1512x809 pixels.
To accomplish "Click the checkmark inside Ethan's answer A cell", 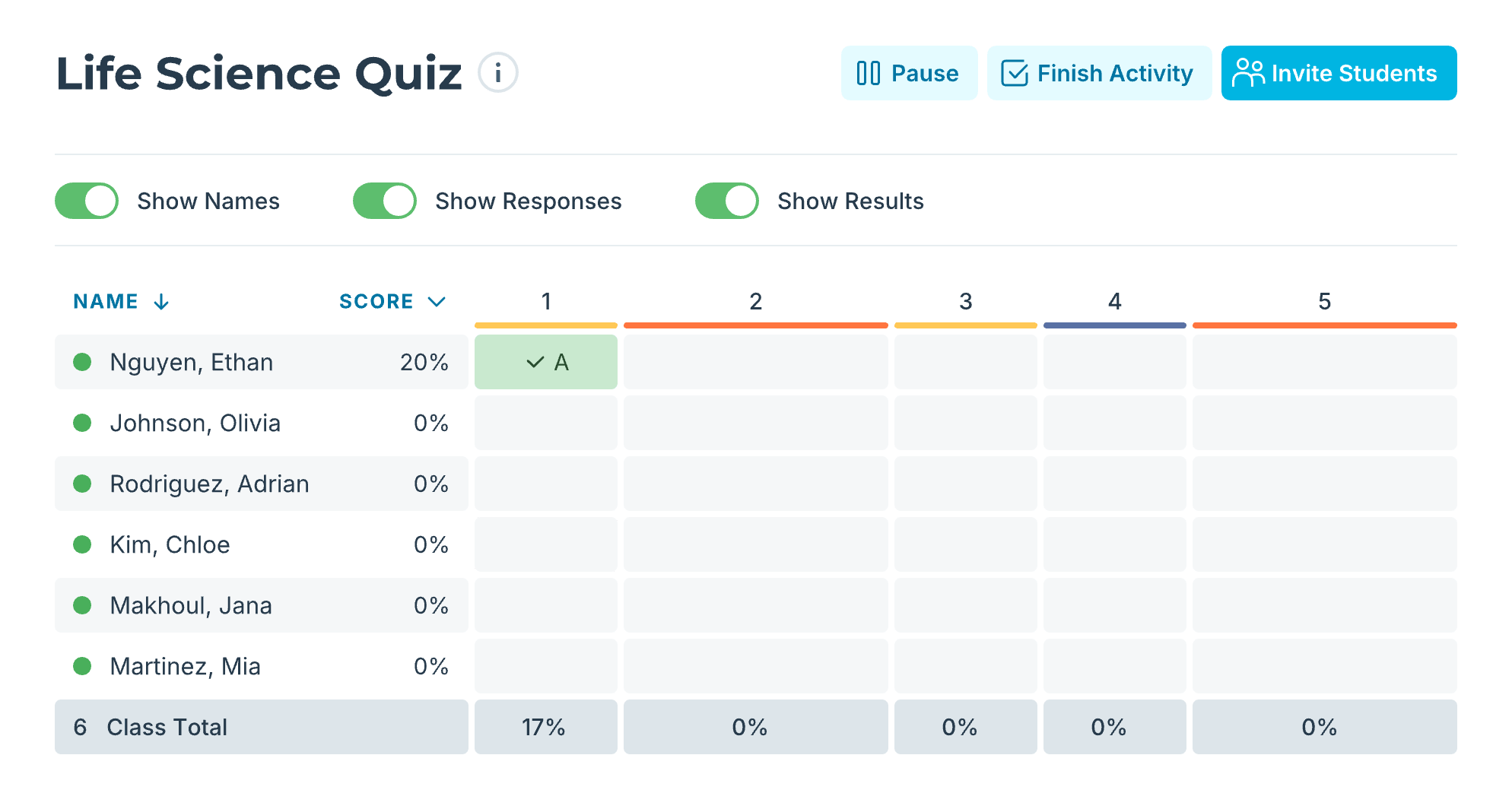I will pos(535,363).
